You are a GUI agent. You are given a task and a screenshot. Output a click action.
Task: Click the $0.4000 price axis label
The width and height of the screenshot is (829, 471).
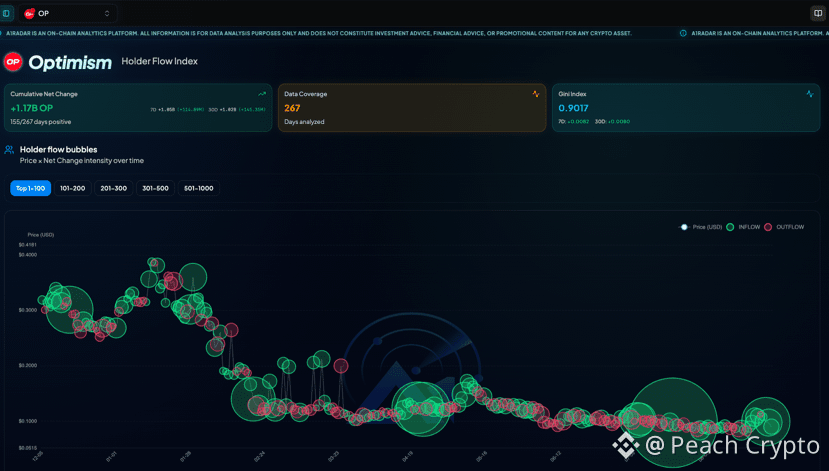[x=27, y=255]
